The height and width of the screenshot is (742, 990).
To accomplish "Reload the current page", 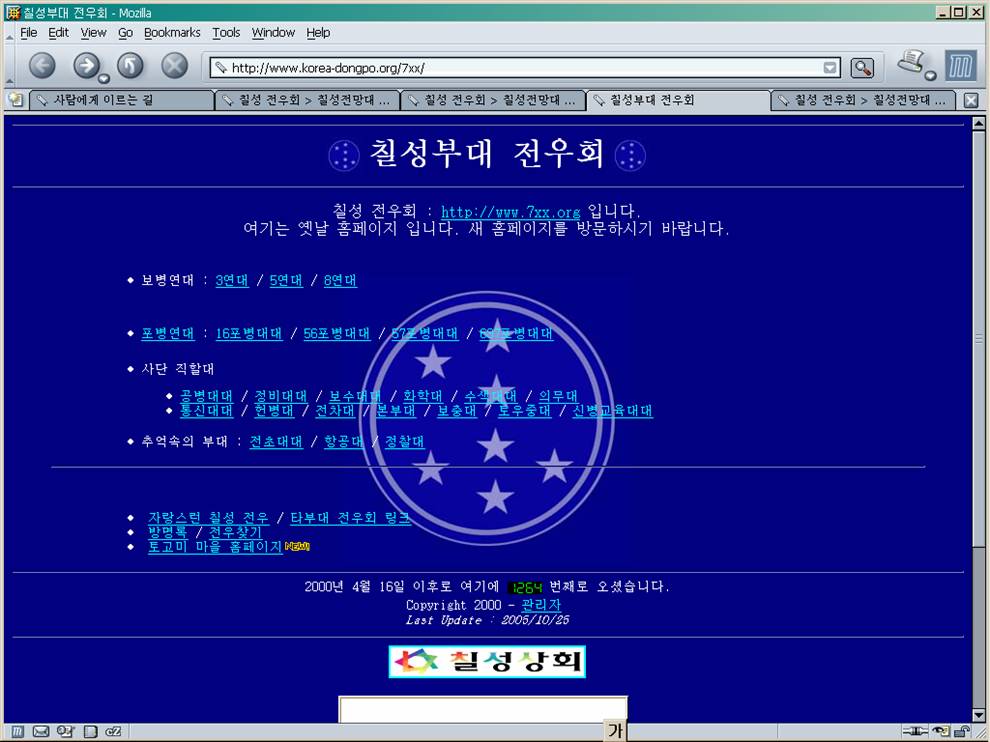I will [x=131, y=67].
